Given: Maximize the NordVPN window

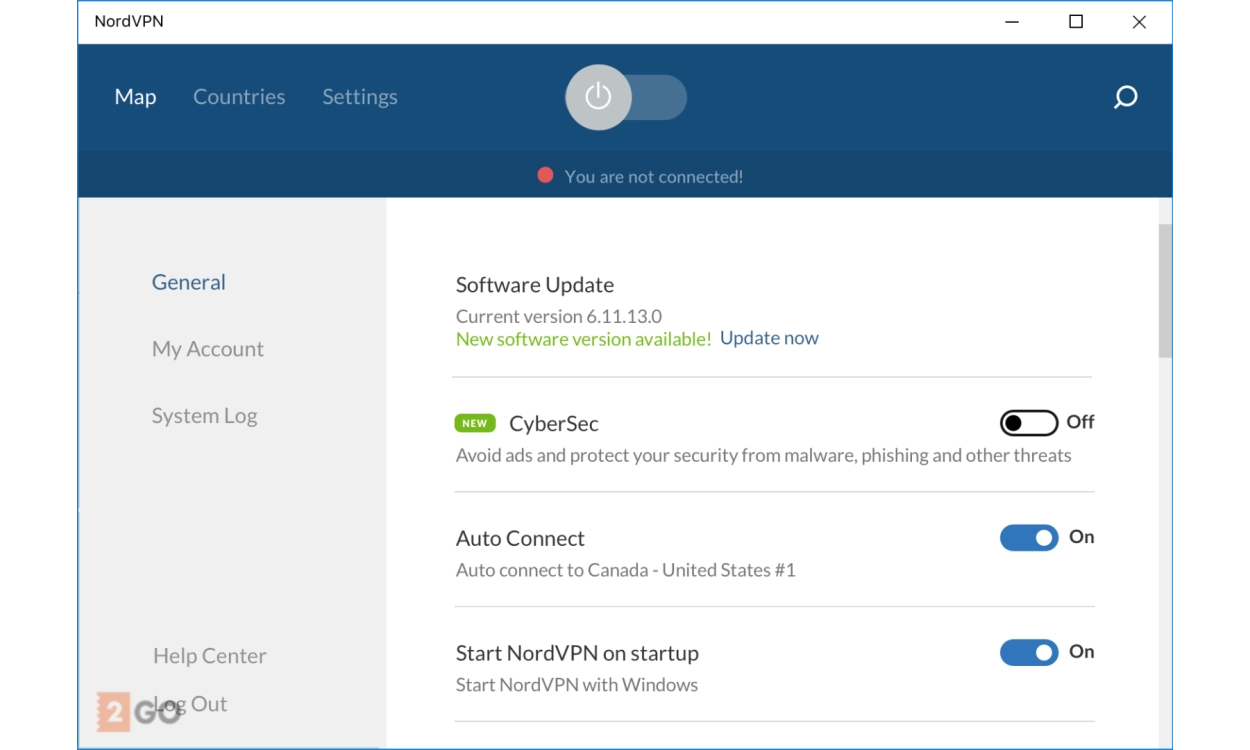Looking at the screenshot, I should [x=1076, y=22].
